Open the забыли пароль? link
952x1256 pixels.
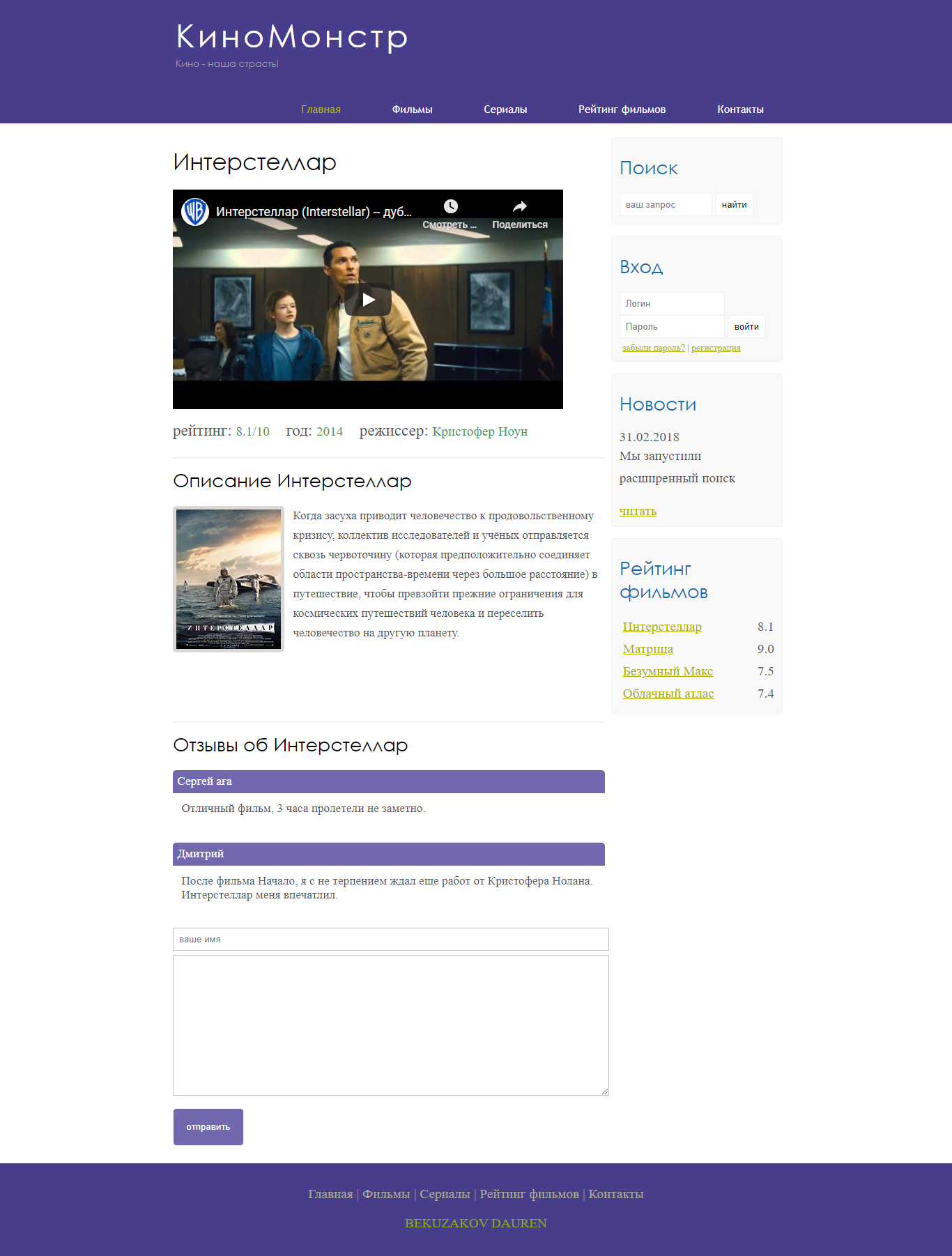[654, 348]
